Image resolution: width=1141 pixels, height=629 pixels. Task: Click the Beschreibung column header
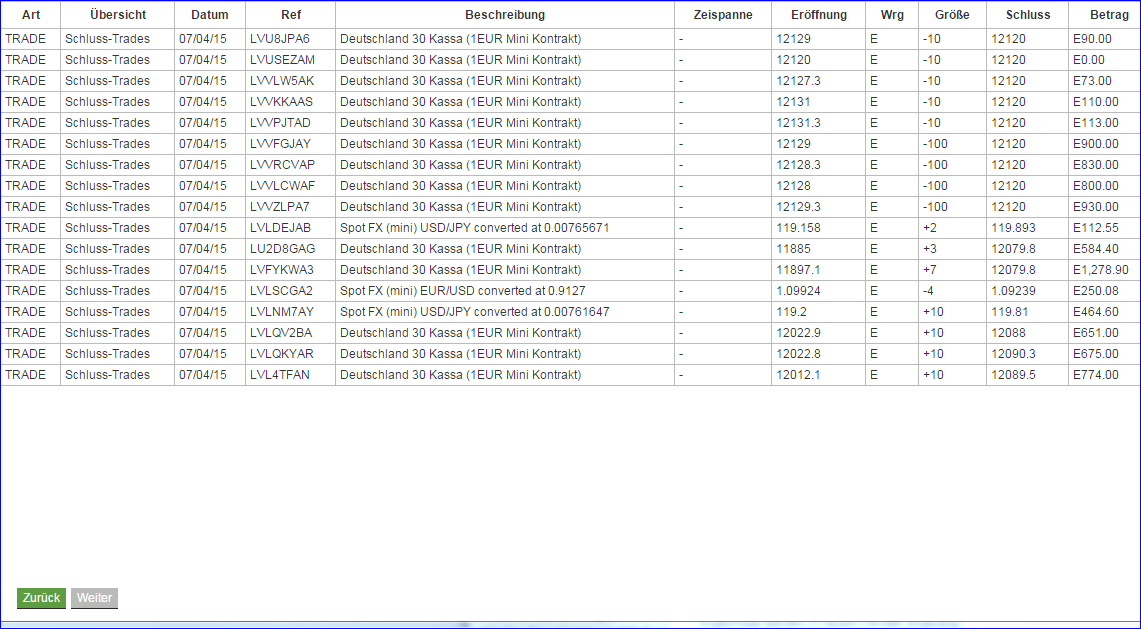(505, 14)
